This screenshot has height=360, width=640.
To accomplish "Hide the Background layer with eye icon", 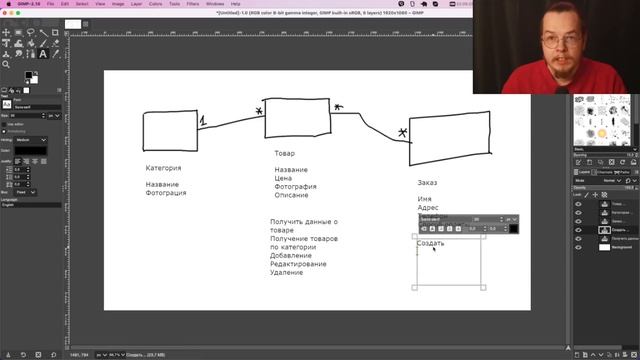I will tap(578, 247).
